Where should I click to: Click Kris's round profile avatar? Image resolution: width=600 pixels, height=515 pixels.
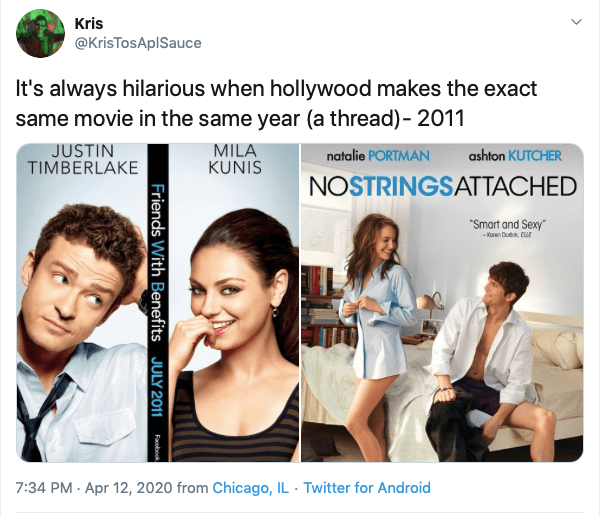coord(40,34)
